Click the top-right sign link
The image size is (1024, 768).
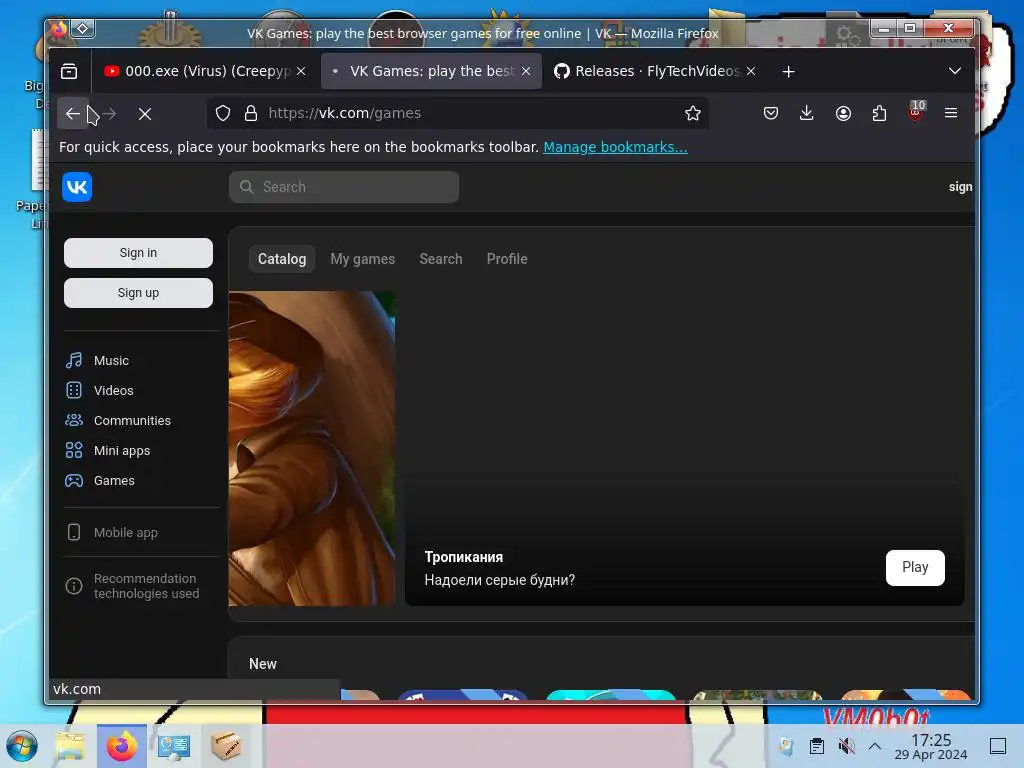click(x=960, y=187)
